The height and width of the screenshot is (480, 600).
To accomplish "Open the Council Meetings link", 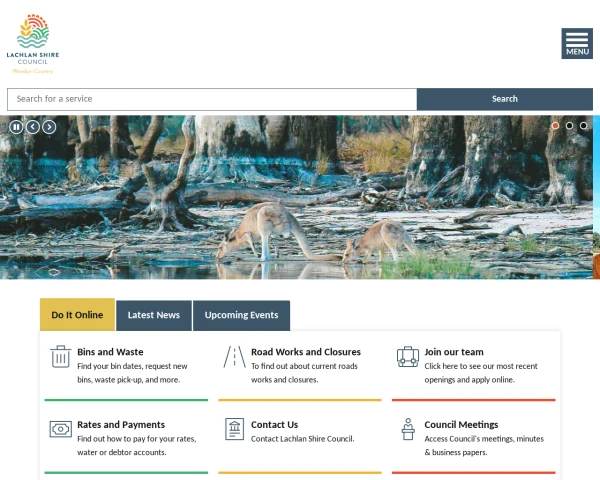I will [461, 424].
